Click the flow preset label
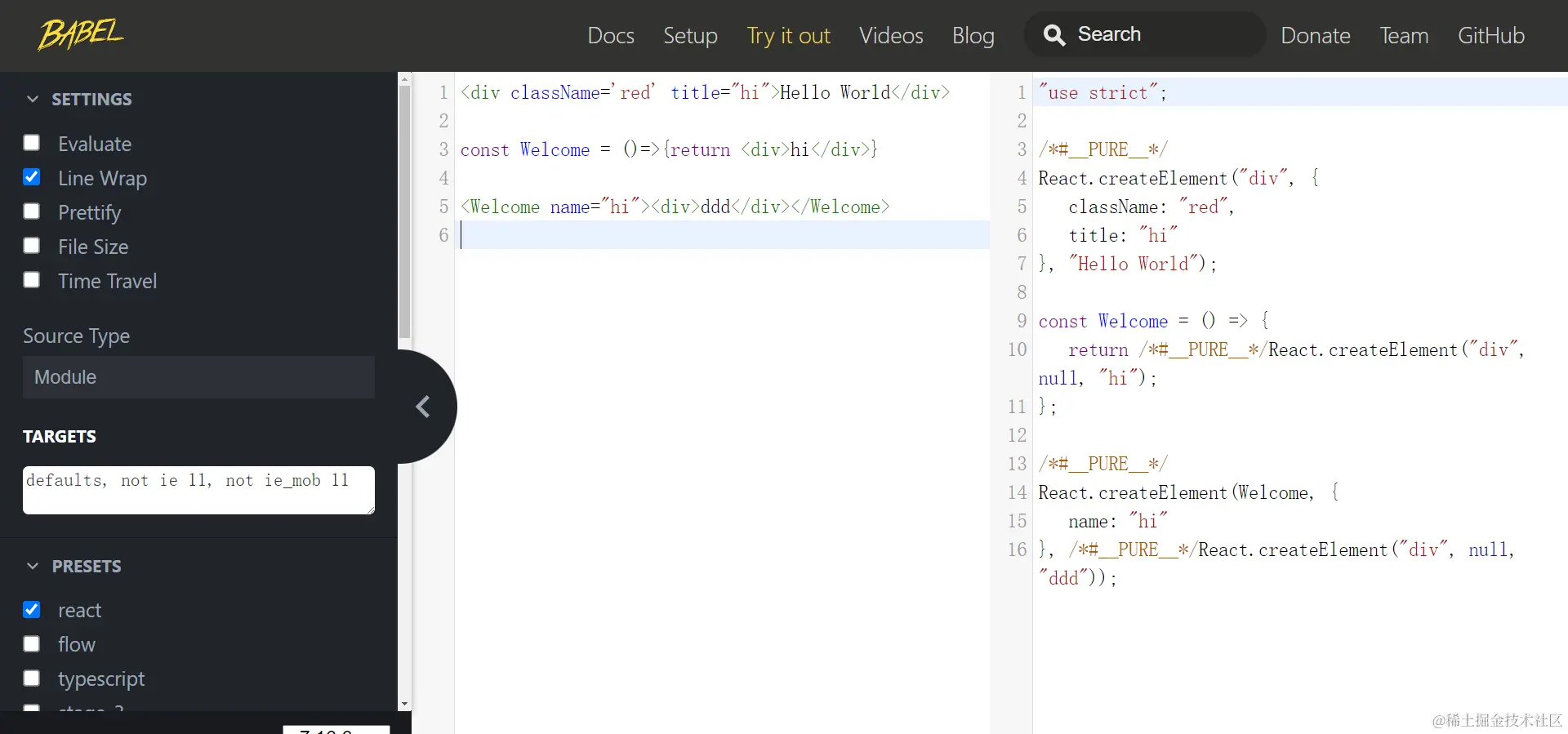 pyautogui.click(x=77, y=645)
